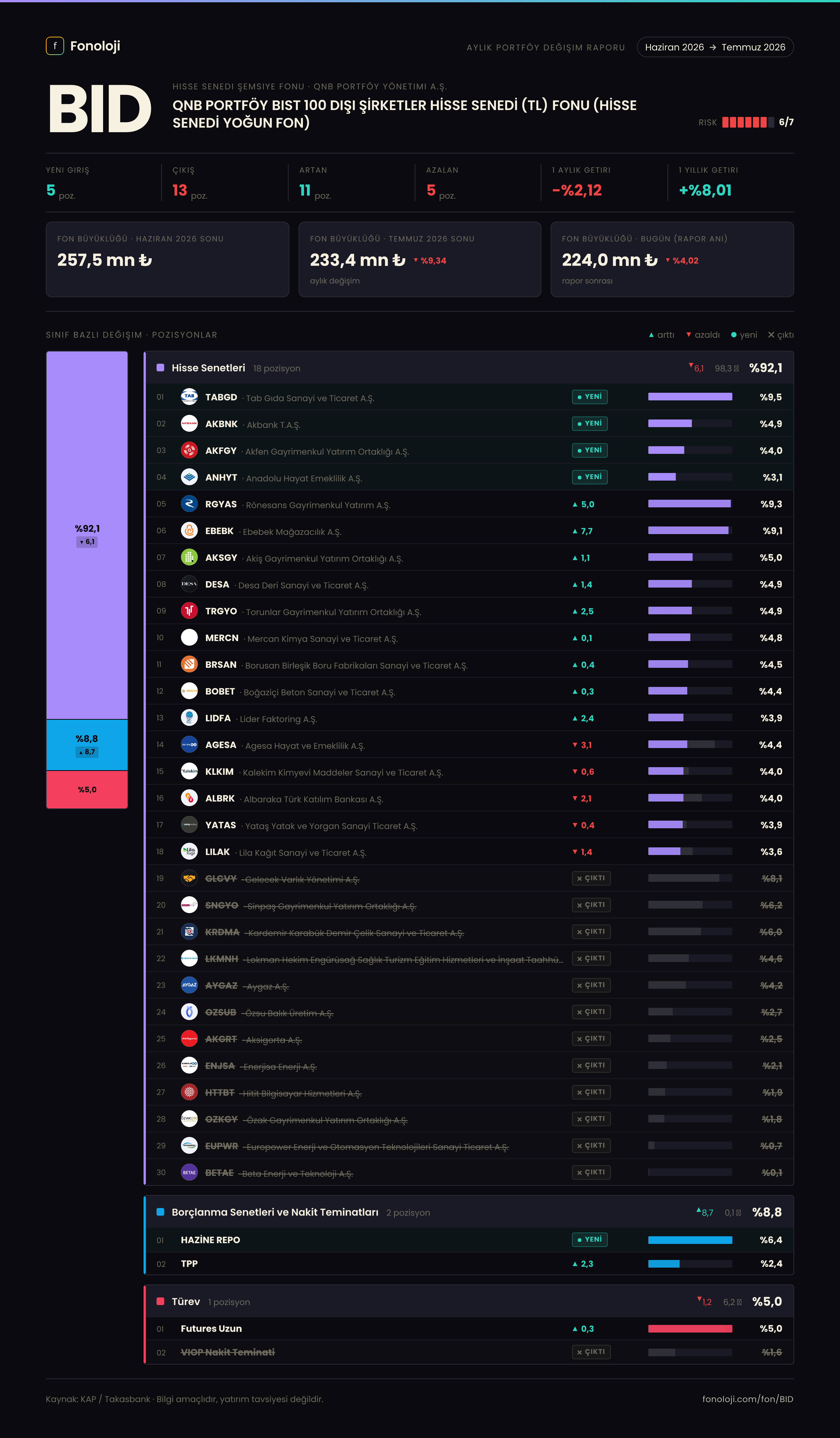Select the Haziran 2026 to Temmuz 2026 period pill

715,47
